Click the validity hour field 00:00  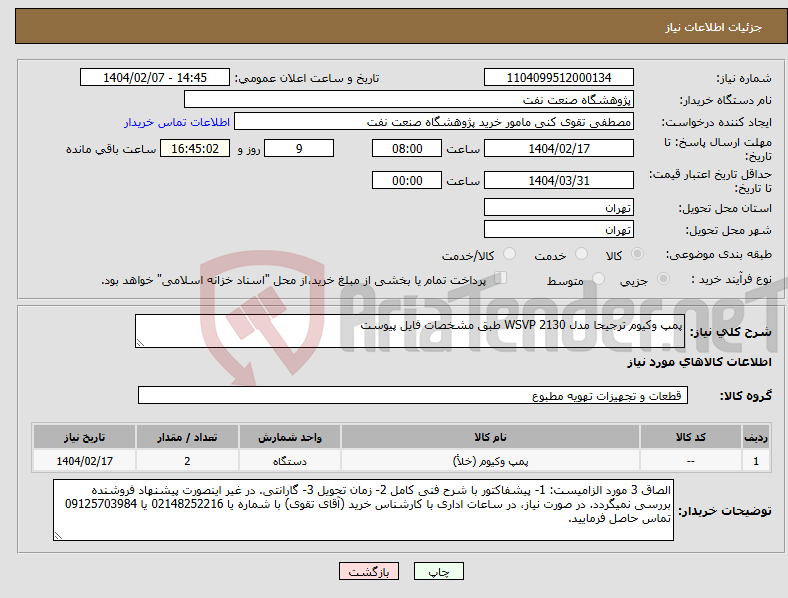click(407, 180)
